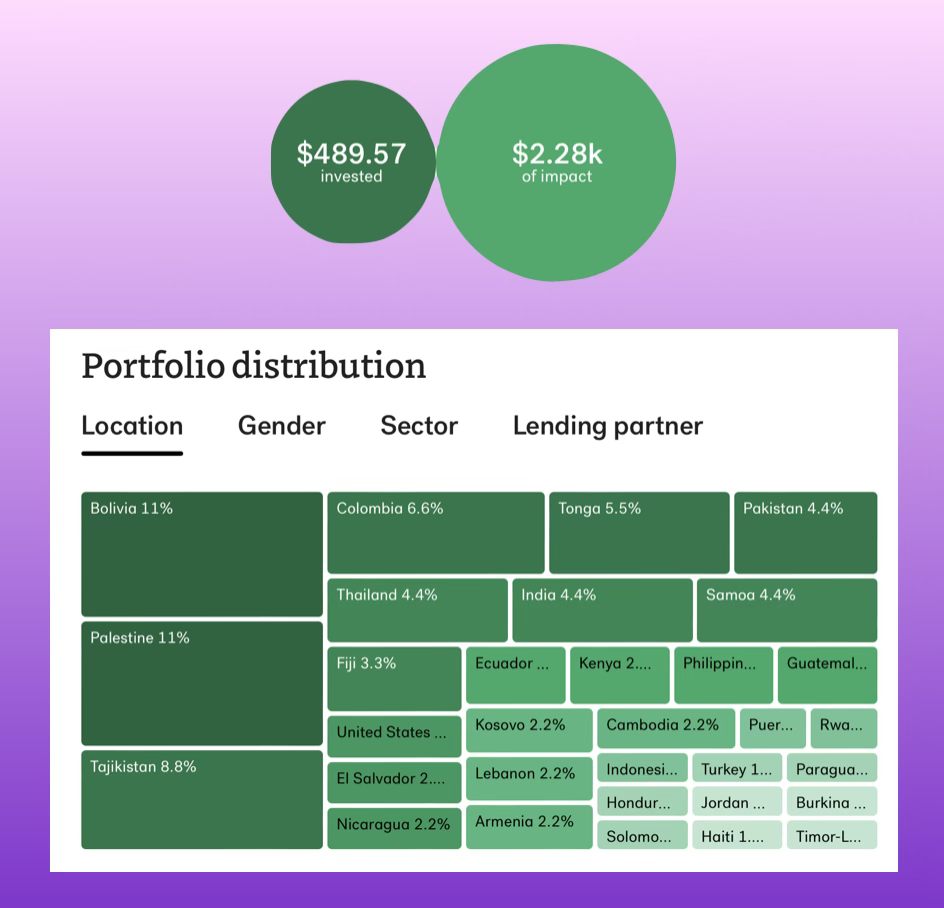Choose the Pakistan 4.4% tile
This screenshot has height=908, width=944.
806,533
